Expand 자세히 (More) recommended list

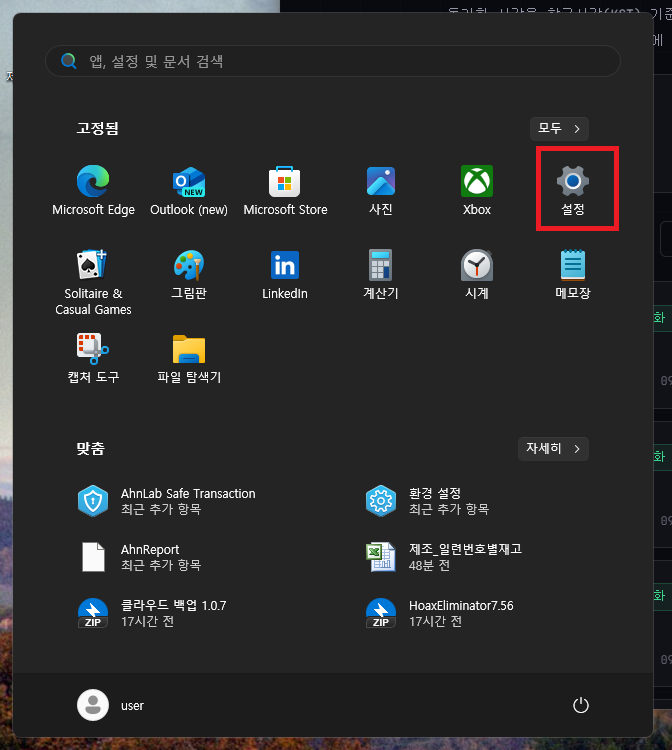click(x=553, y=449)
